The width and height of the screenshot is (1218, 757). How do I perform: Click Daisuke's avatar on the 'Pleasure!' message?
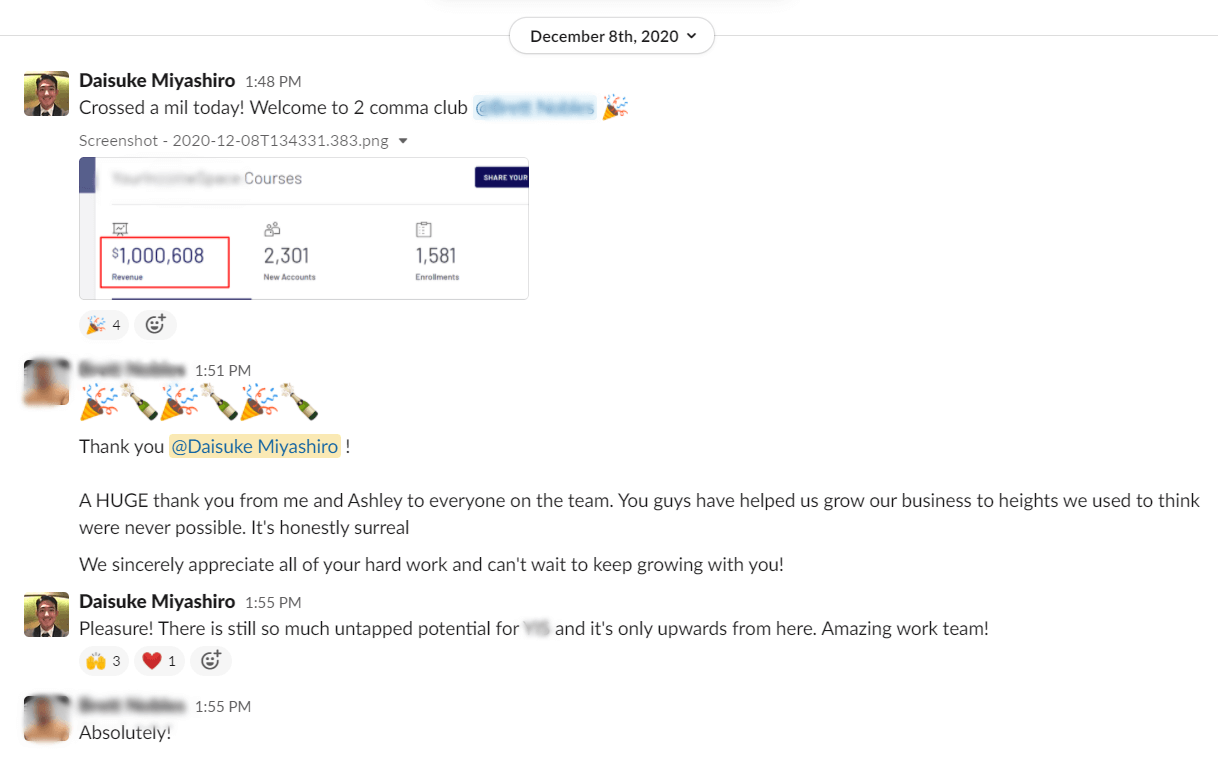(x=46, y=614)
